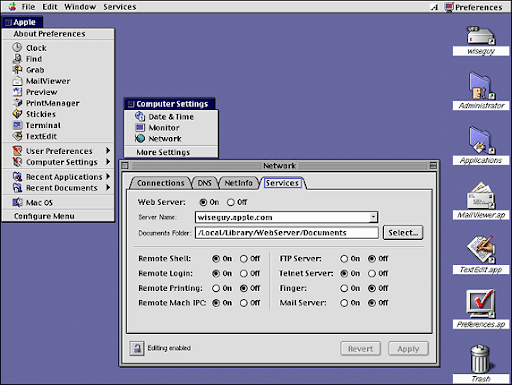The image size is (512, 385).
Task: Set Remote Shell to On
Action: coord(216,259)
